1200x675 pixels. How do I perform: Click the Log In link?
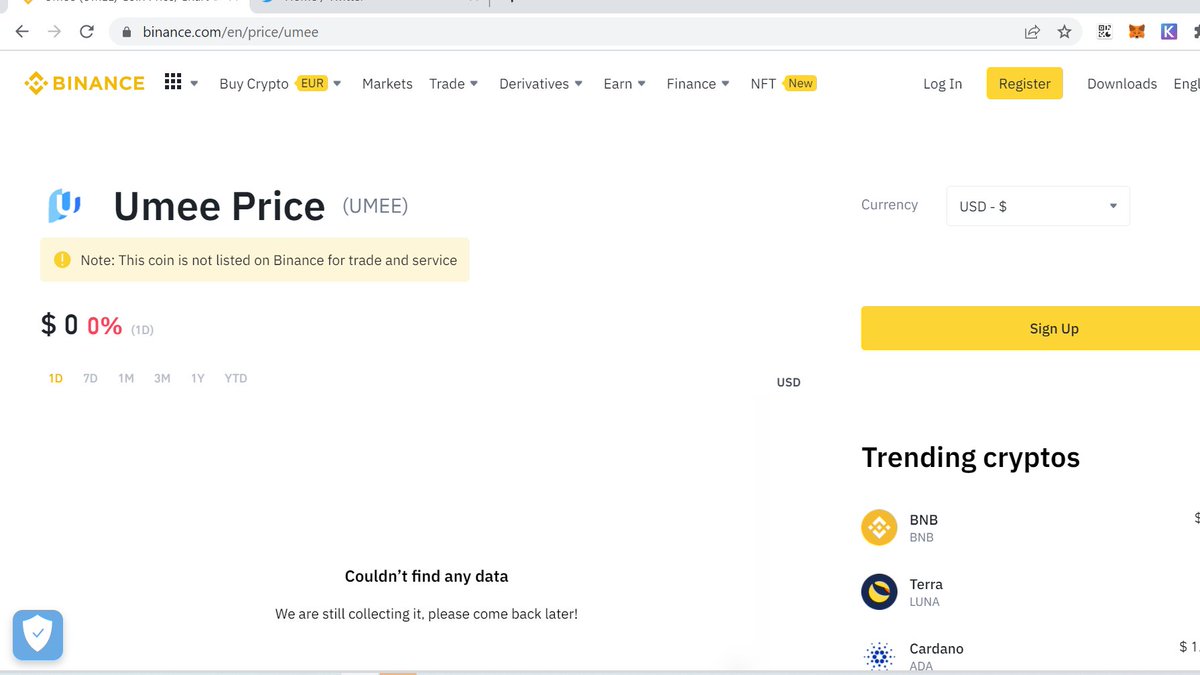[942, 84]
